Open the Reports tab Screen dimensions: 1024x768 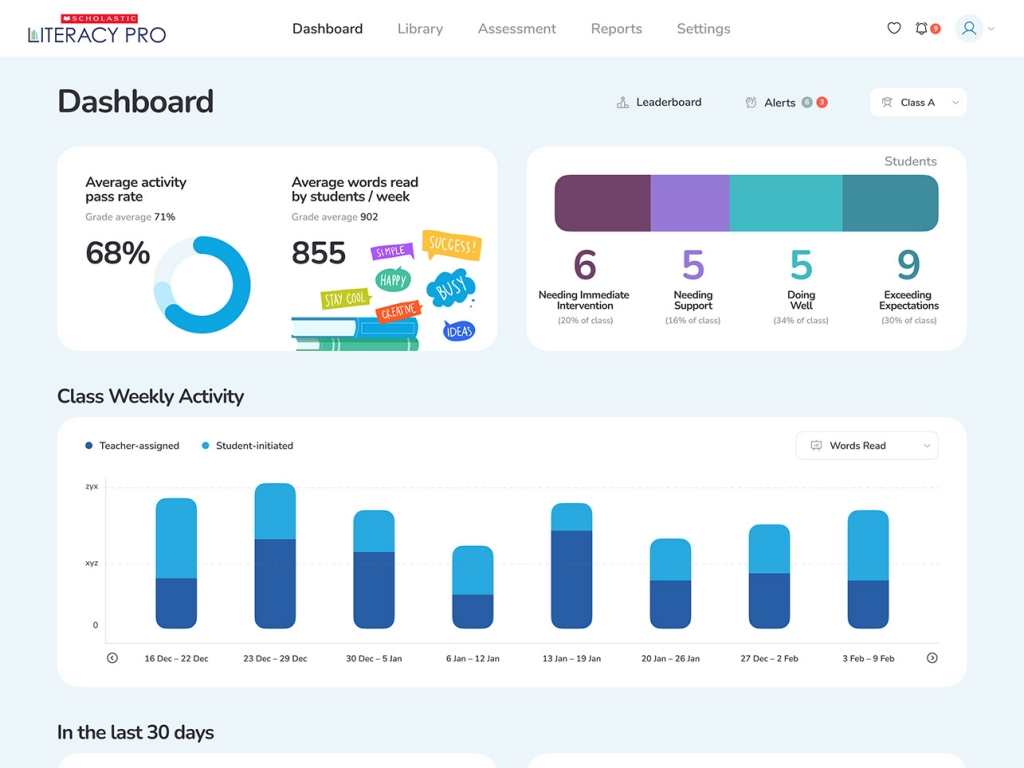616,29
